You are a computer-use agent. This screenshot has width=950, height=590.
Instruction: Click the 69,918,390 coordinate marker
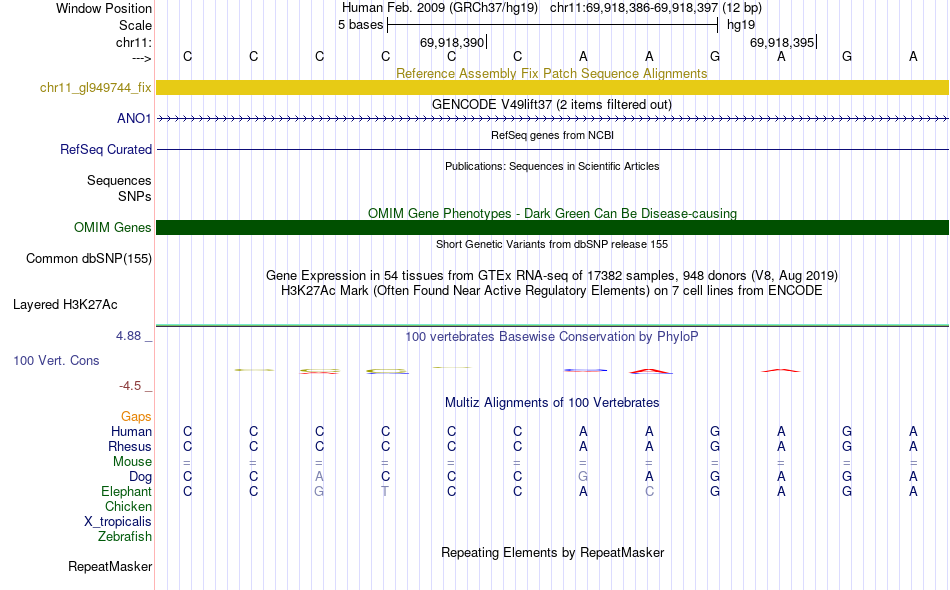click(452, 42)
